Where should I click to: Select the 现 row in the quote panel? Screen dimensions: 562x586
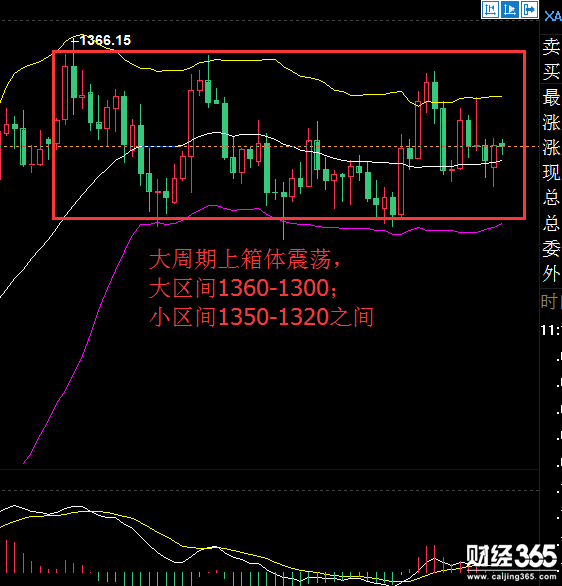(551, 173)
